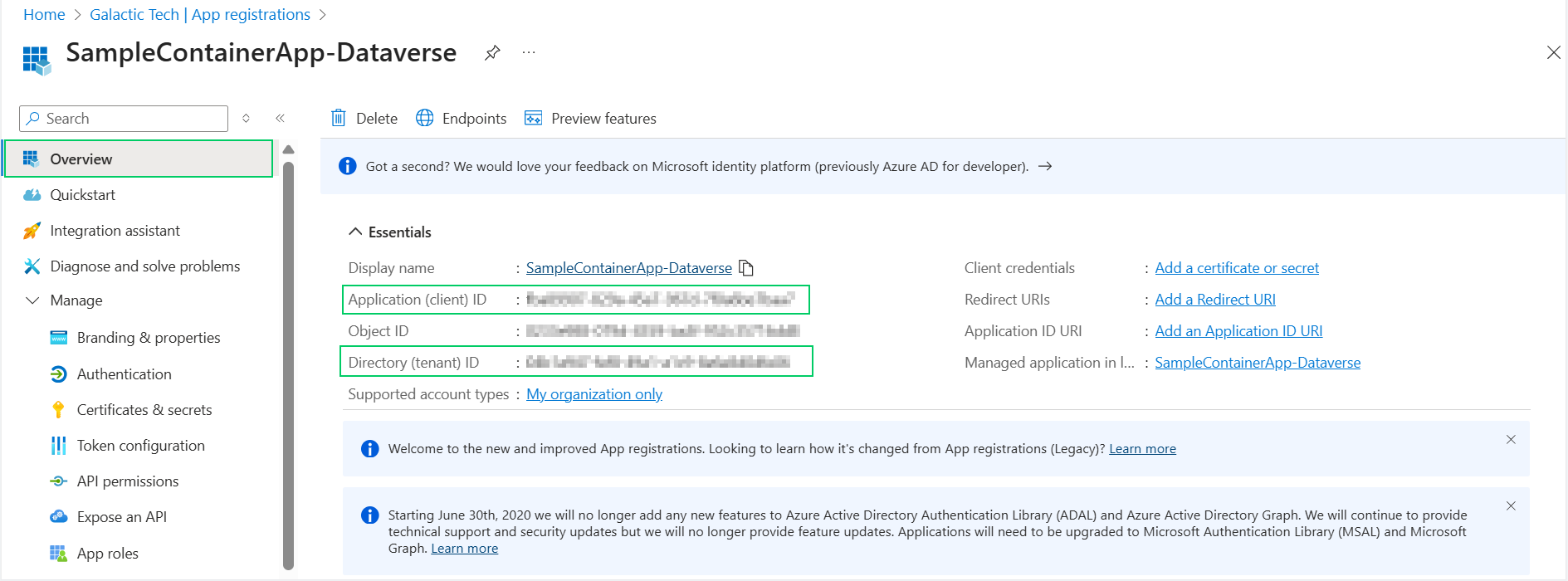Open Endpoints from the toolbar

[462, 119]
